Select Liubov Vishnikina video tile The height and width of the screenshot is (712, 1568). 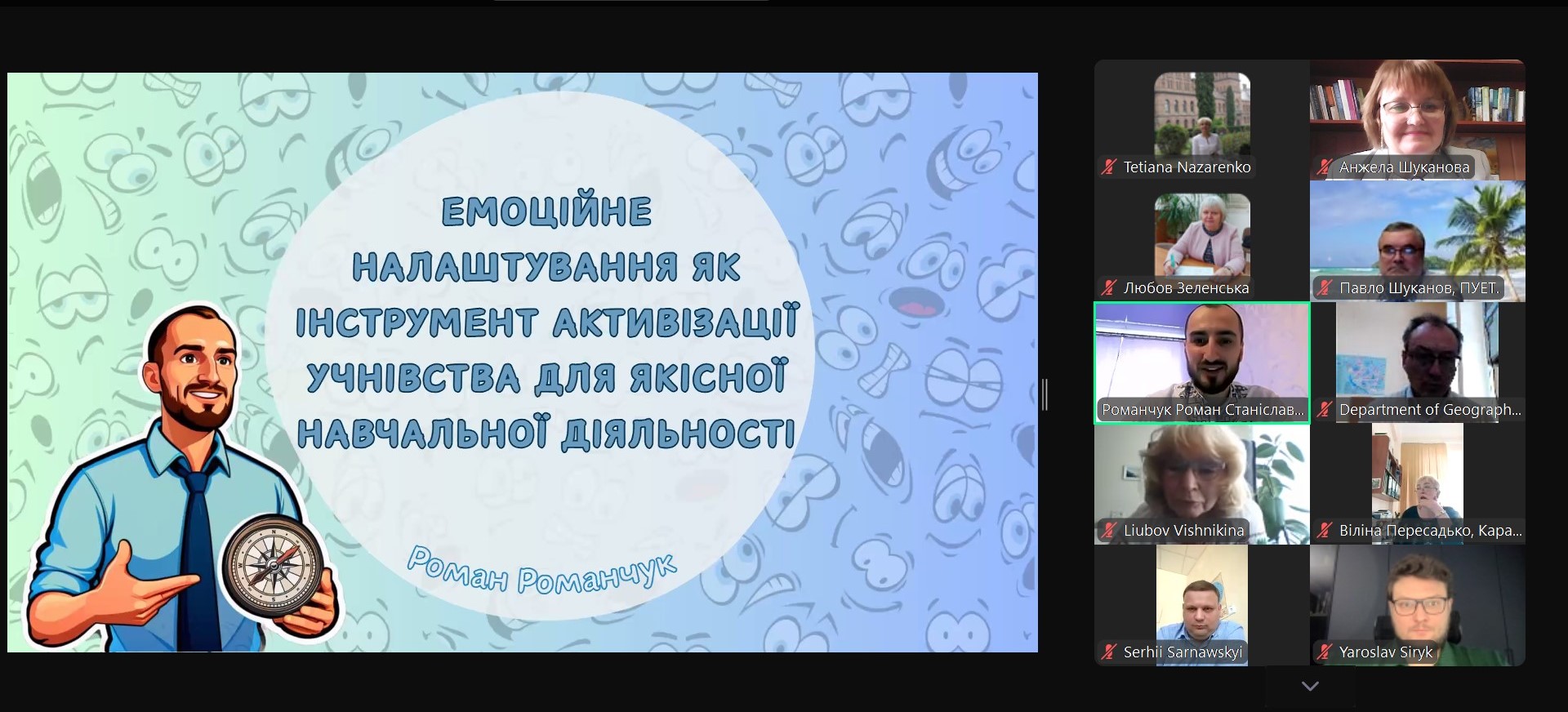pyautogui.click(x=1201, y=483)
